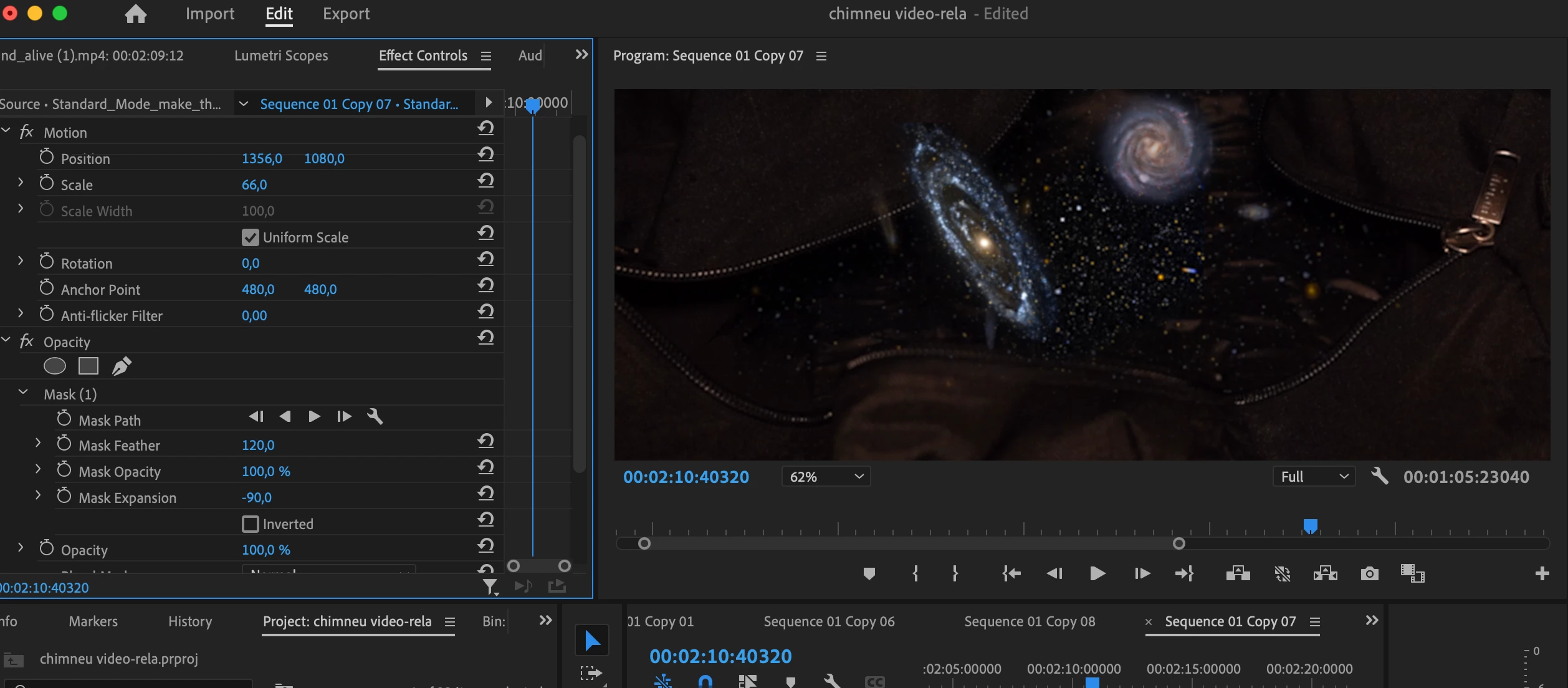The image size is (1568, 688).
Task: Open the Program monitor wrench settings
Action: (1379, 477)
